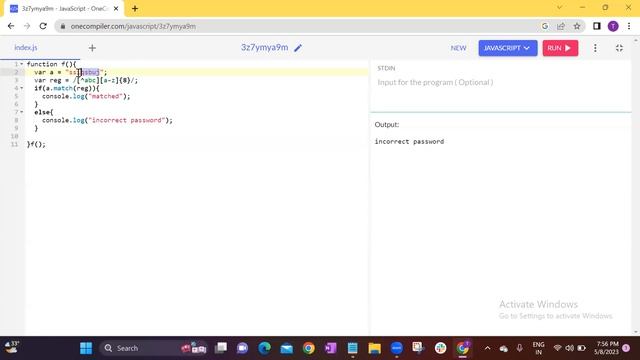This screenshot has width=640, height=360.
Task: Click the console.log("matched") code line
Action: 86,96
